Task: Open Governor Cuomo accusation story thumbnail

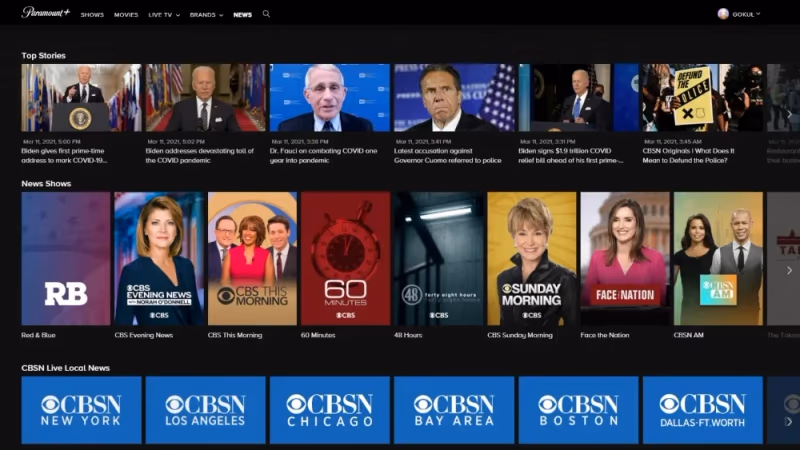Action: coord(454,97)
